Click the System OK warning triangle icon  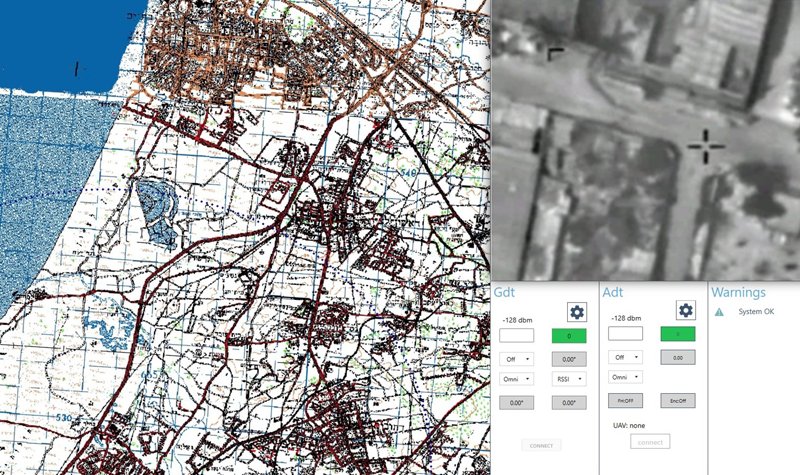(717, 312)
